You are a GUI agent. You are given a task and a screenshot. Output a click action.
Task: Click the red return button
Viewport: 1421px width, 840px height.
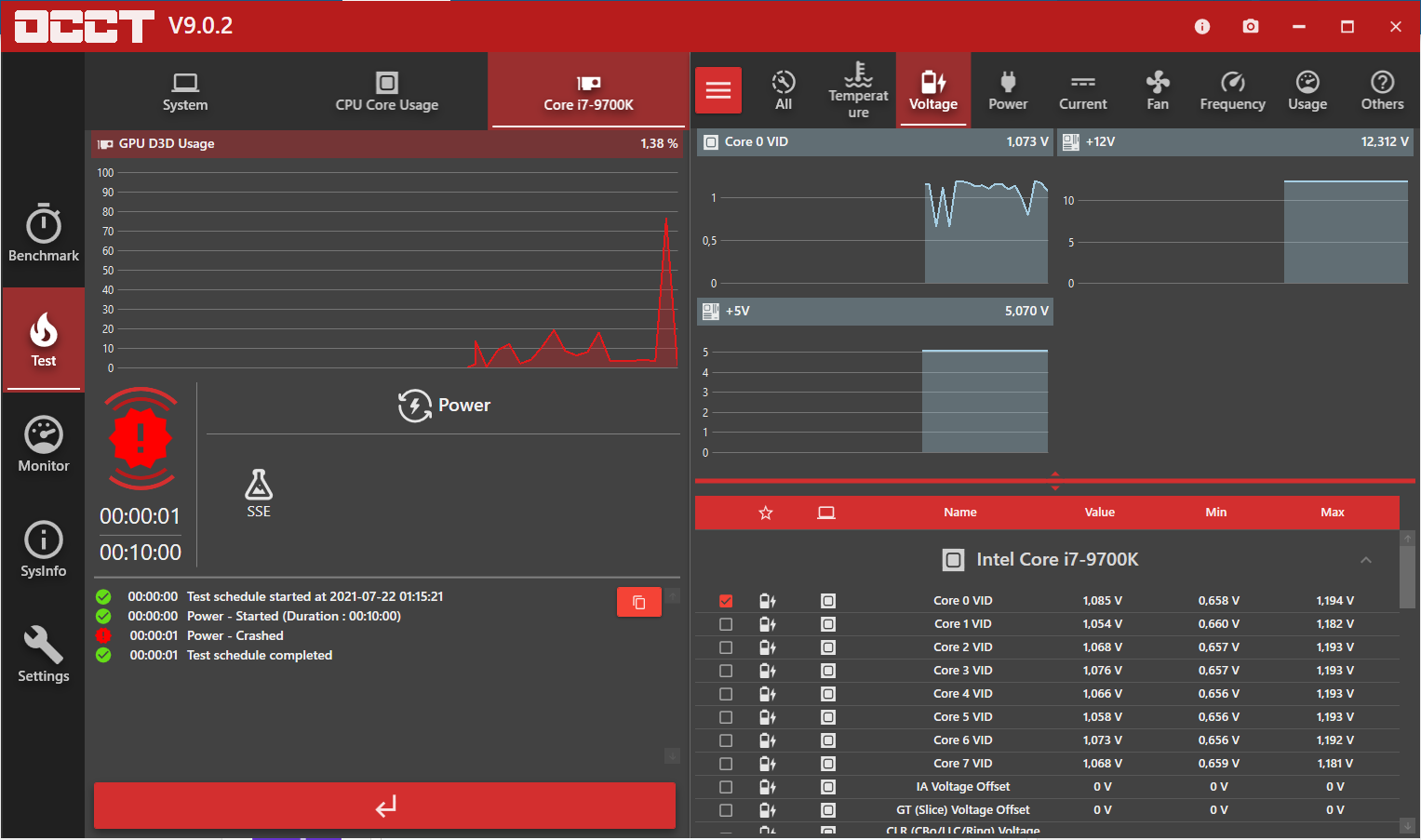pos(384,806)
